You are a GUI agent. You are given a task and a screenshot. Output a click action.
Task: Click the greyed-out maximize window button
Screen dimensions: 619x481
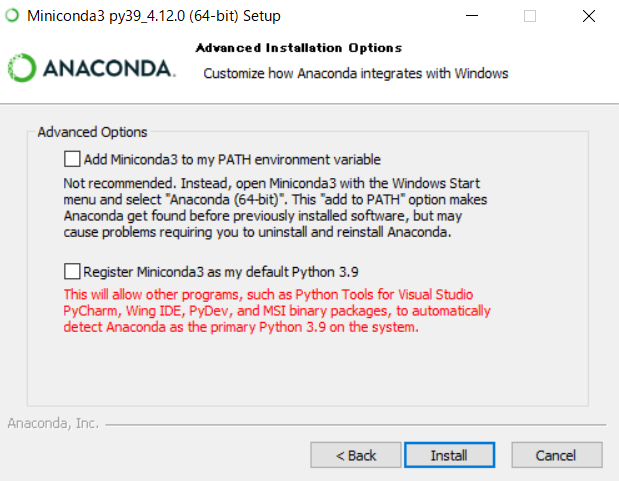(x=530, y=16)
